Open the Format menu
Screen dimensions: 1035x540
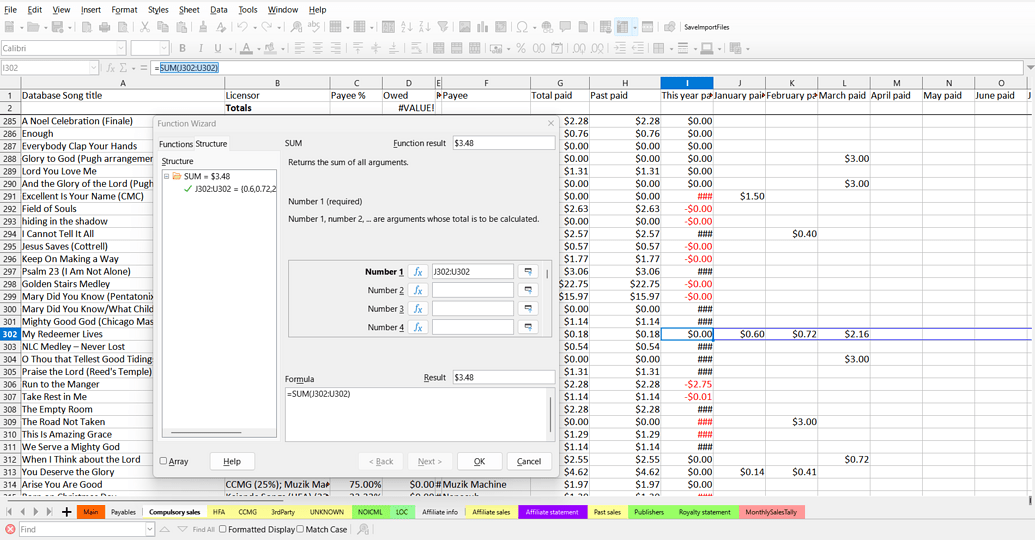pos(124,10)
